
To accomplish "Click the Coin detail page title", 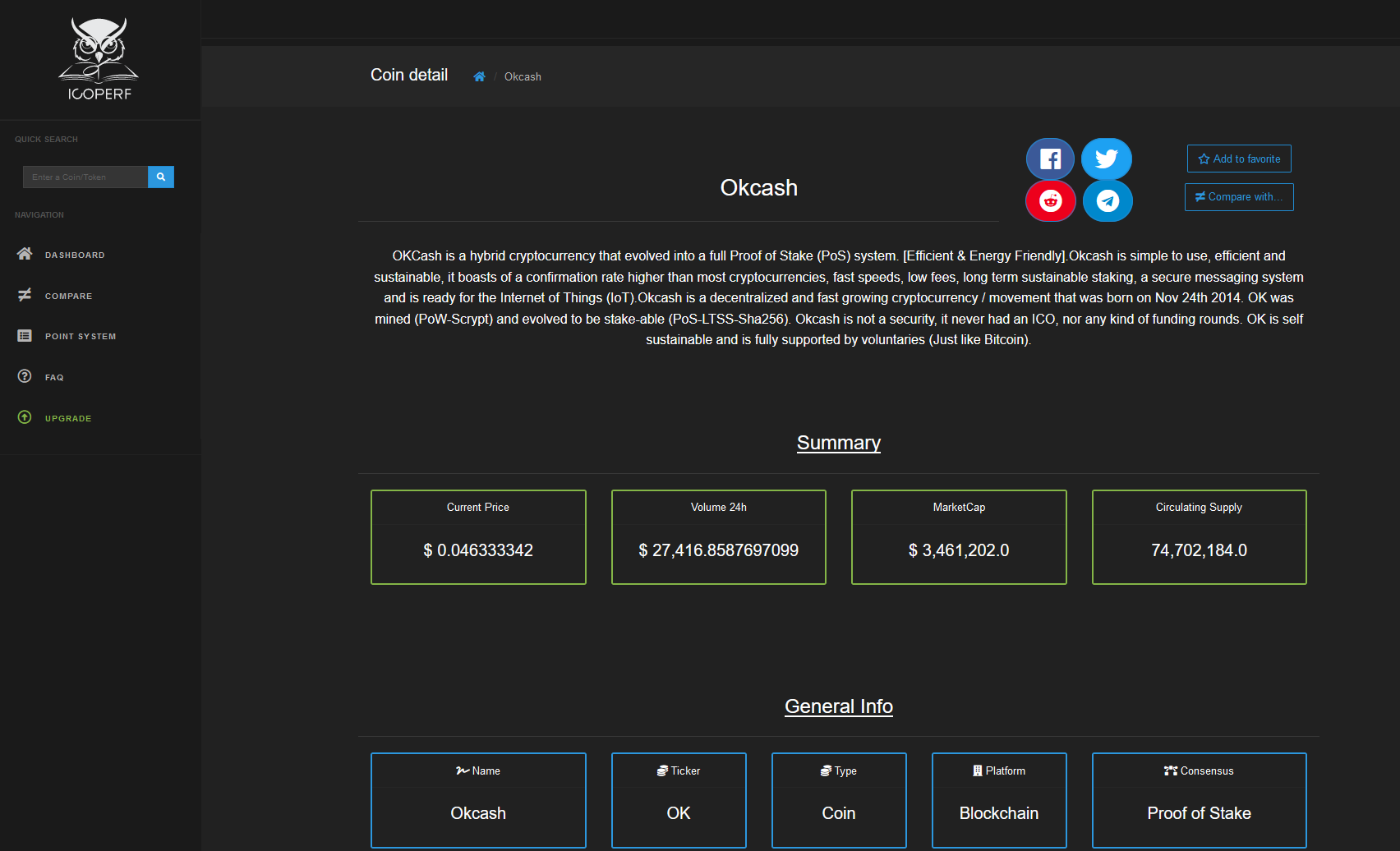I will pos(409,75).
